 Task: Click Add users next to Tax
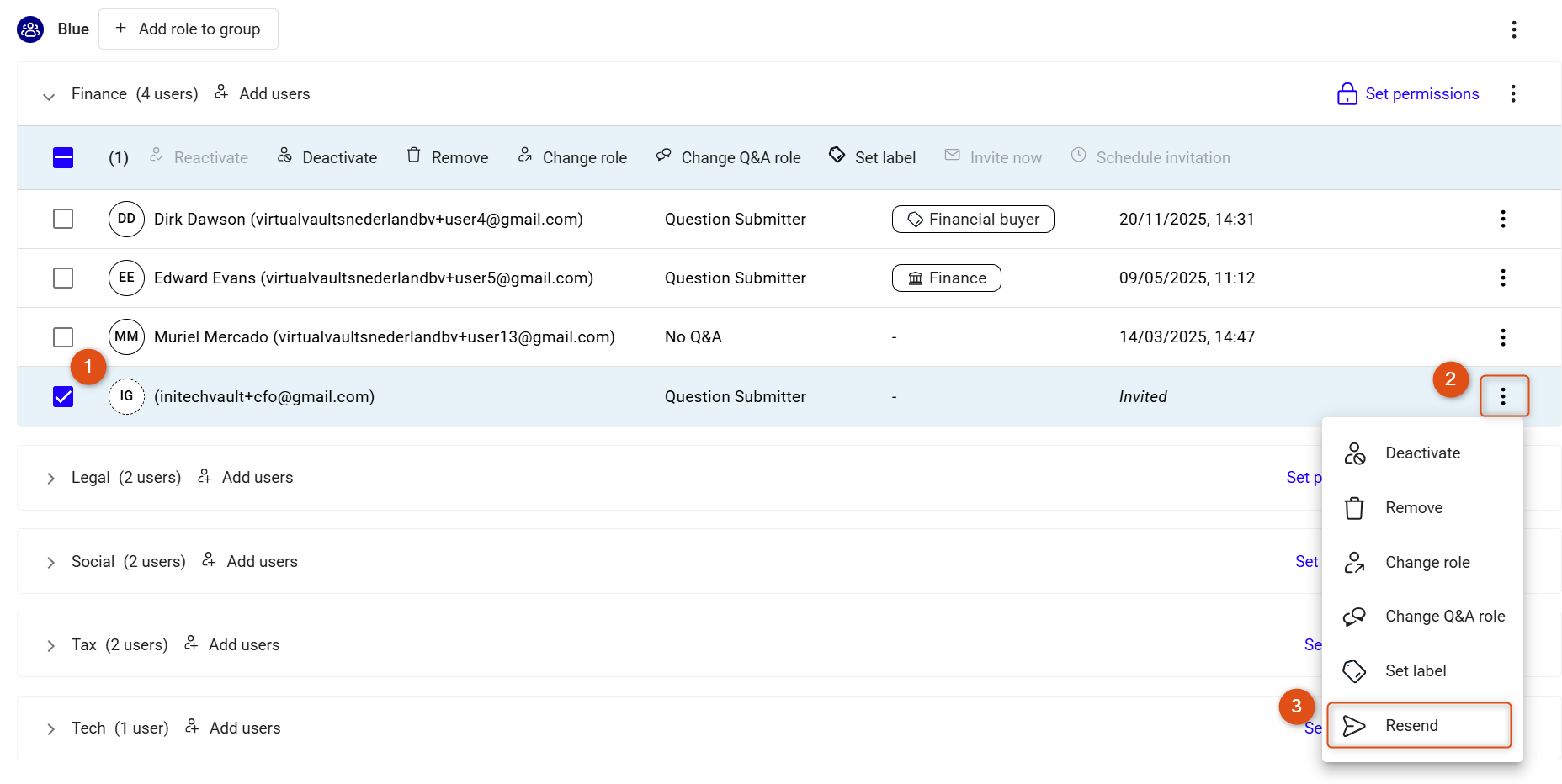[x=231, y=644]
